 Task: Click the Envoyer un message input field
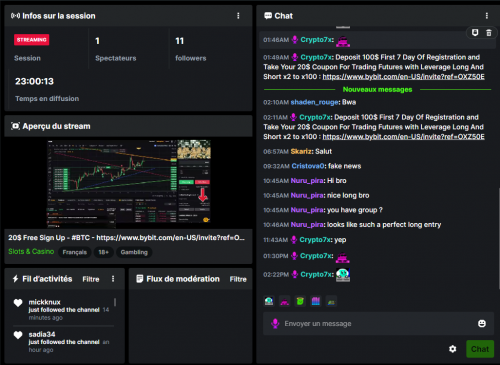click(x=378, y=323)
